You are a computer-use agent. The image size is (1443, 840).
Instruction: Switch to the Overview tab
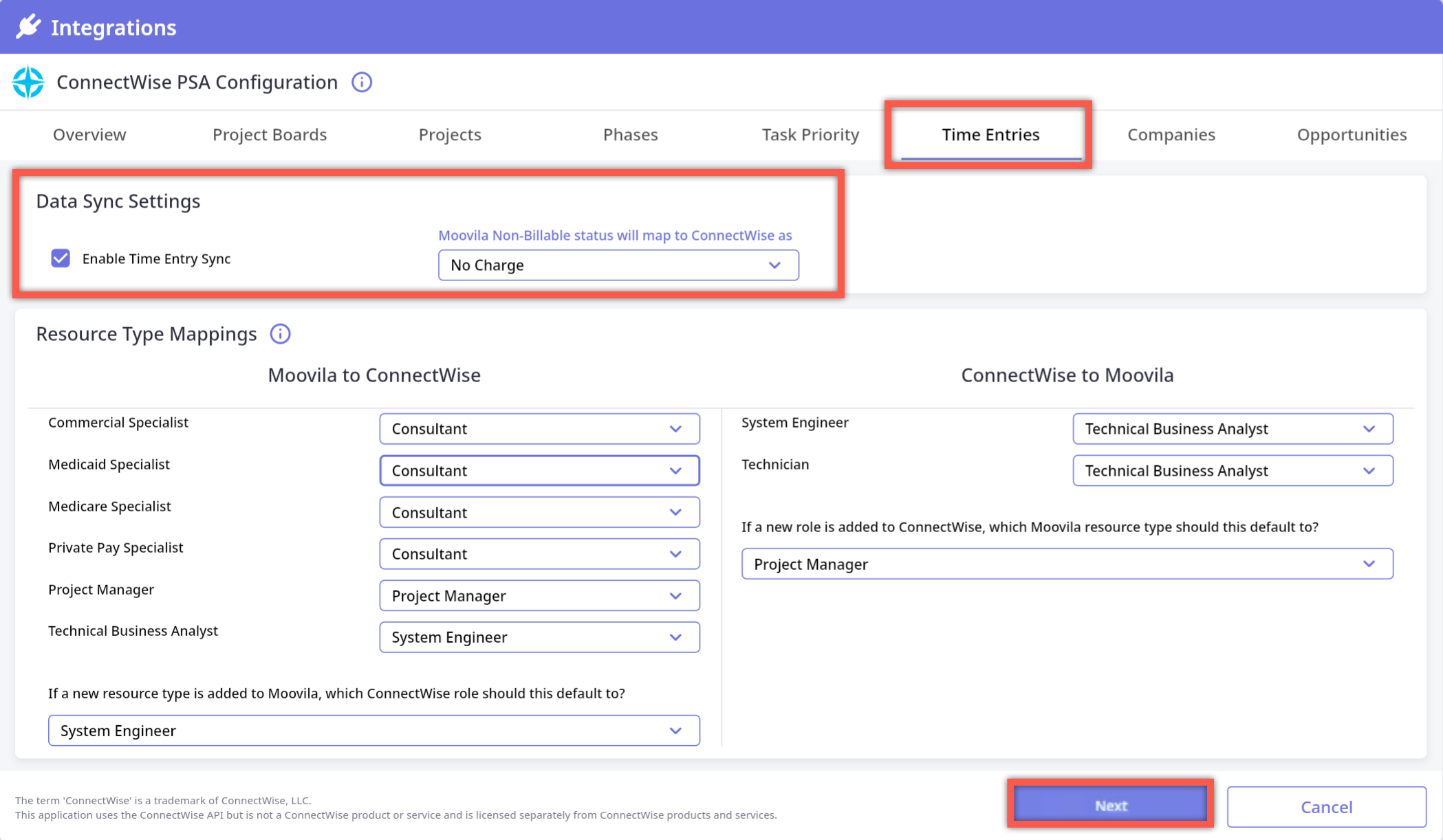89,135
